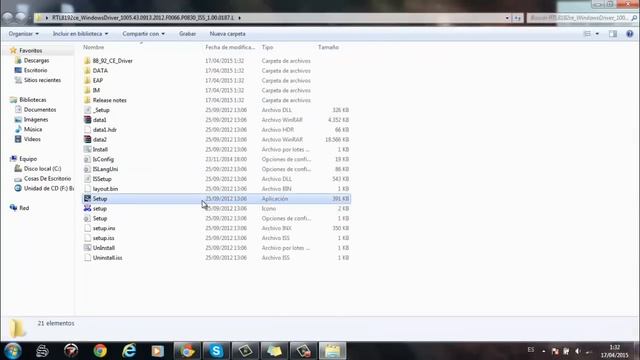640x360 pixels.
Task: Expand the address bar history dropdown
Action: 507,18
